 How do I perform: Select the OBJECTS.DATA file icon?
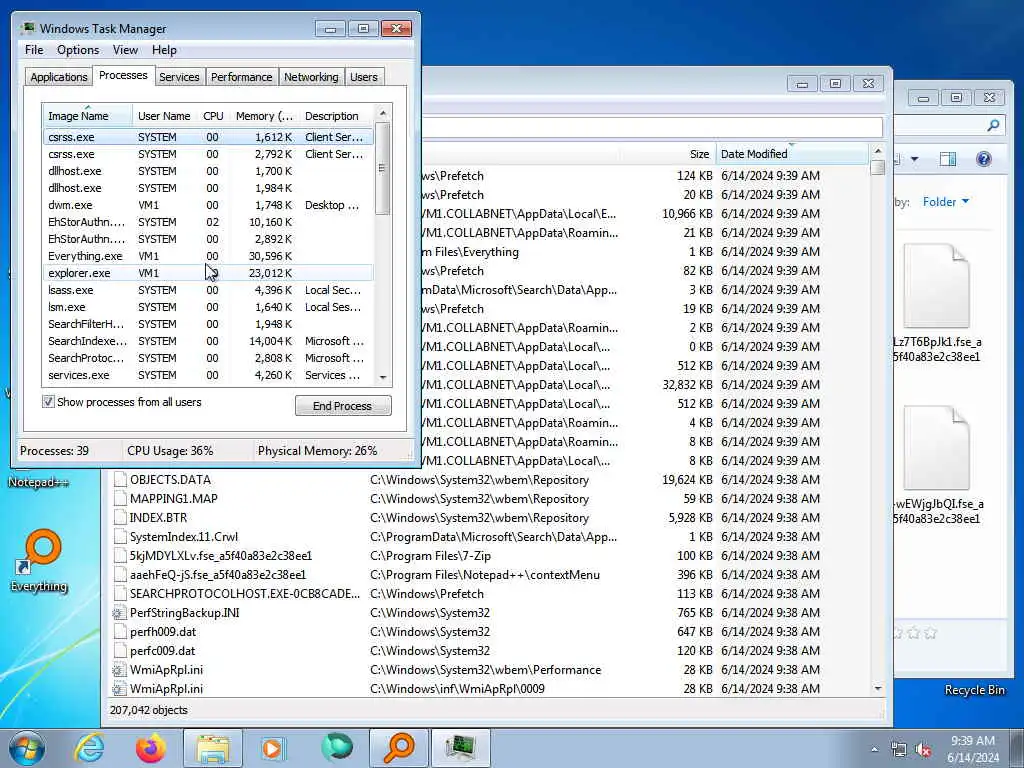coord(120,479)
